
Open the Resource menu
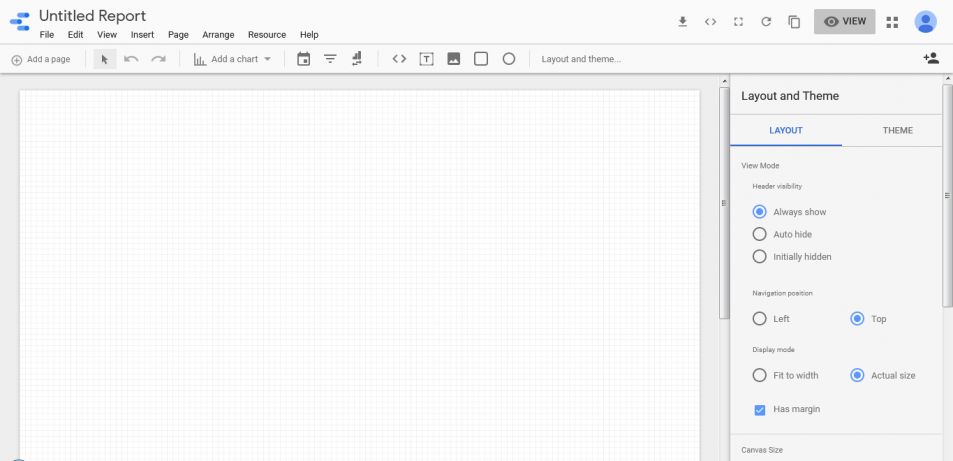tap(267, 35)
